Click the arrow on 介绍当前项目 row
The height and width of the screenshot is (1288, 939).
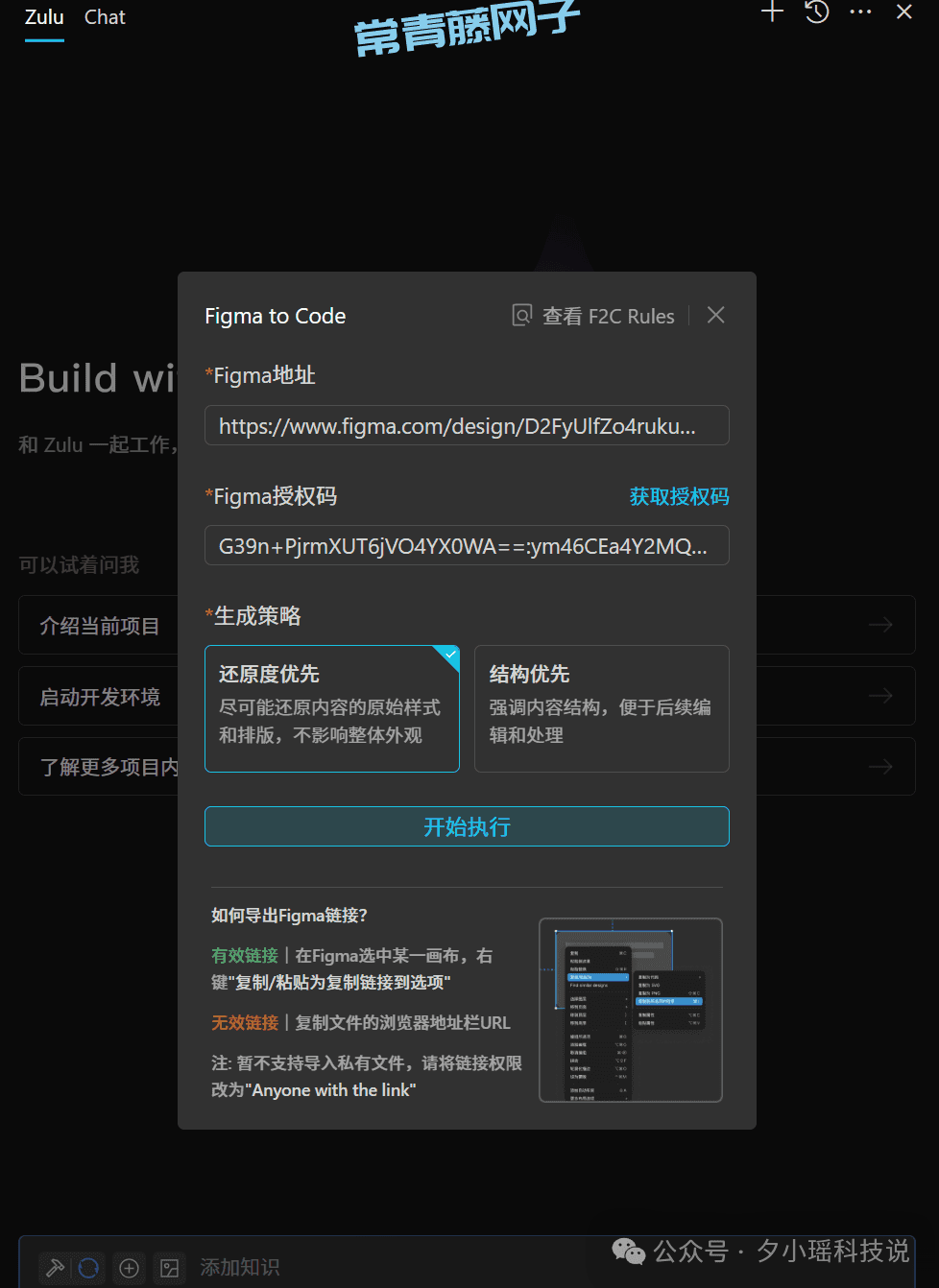(880, 625)
